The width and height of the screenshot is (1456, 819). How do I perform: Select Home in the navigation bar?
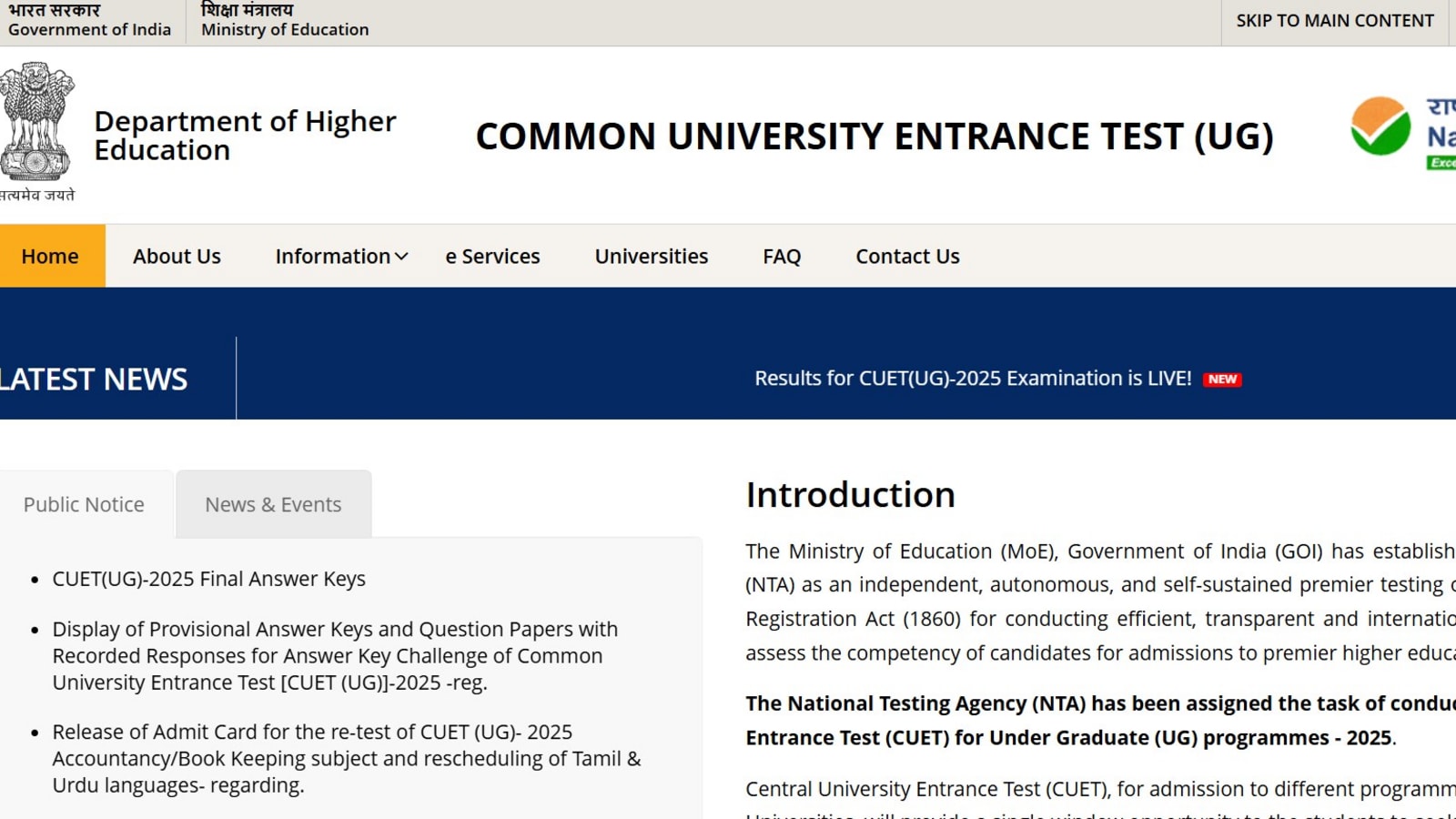pos(50,256)
